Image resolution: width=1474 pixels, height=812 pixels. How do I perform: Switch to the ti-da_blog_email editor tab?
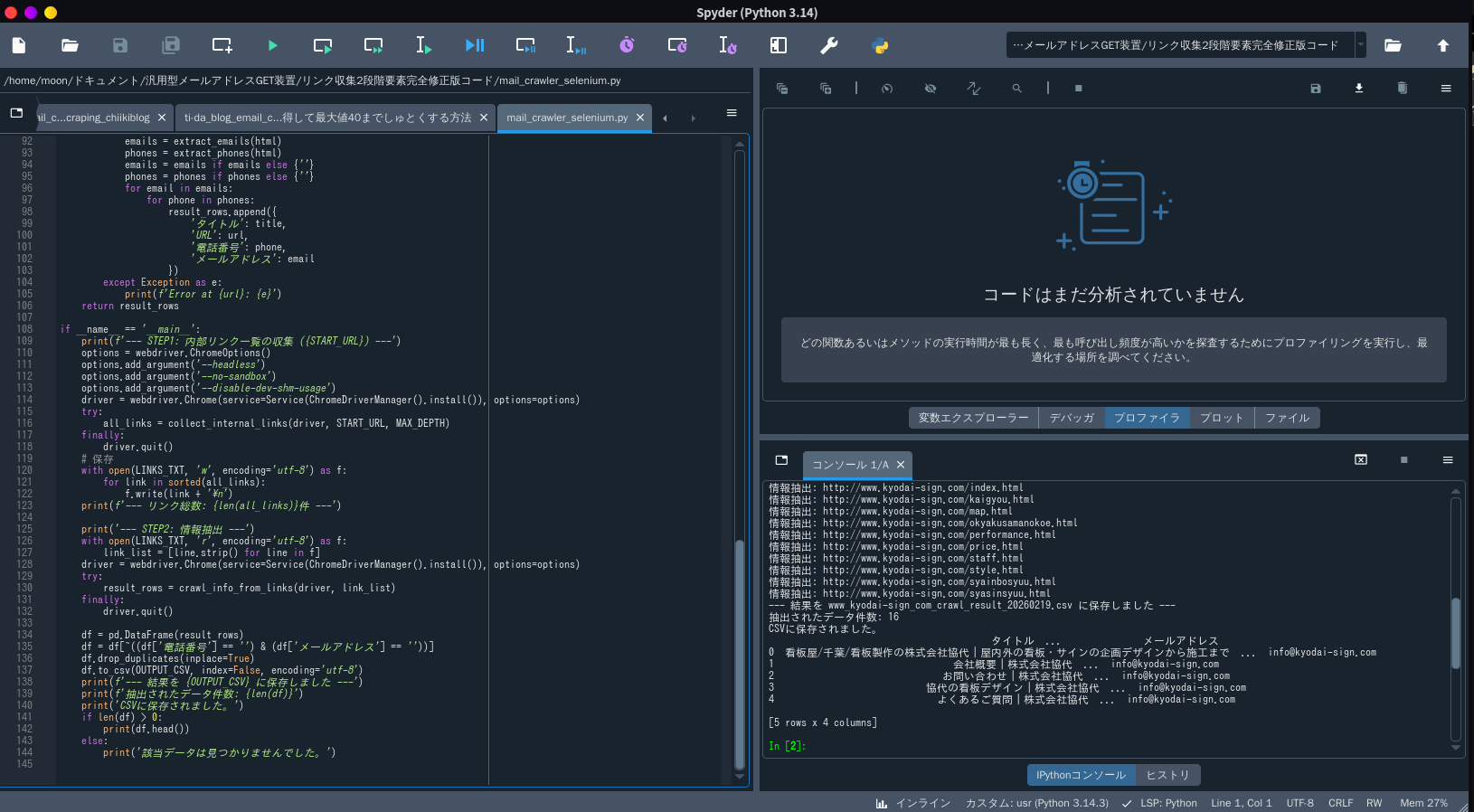[x=327, y=118]
